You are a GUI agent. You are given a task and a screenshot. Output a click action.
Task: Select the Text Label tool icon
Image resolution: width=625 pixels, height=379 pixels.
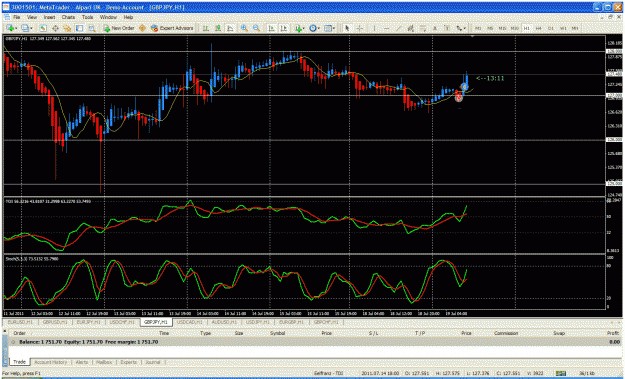[x=447, y=28]
